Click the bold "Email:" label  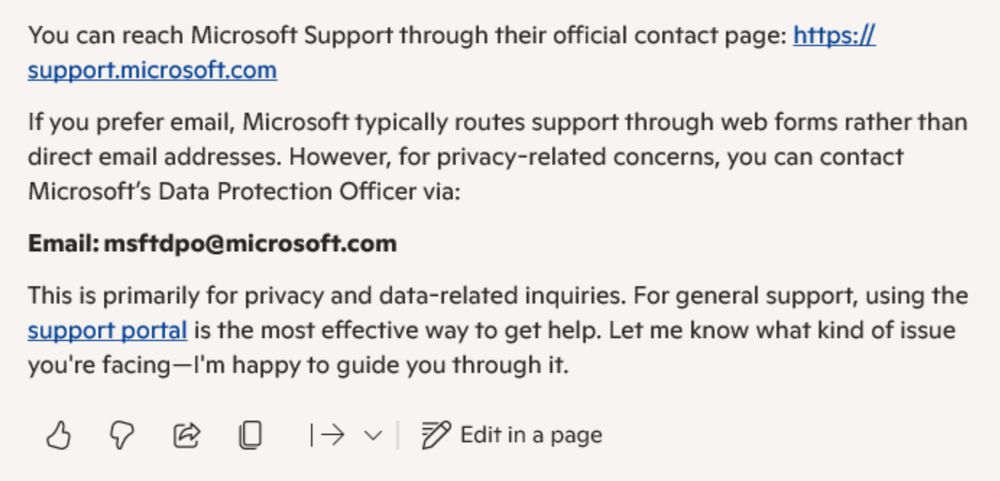63,243
